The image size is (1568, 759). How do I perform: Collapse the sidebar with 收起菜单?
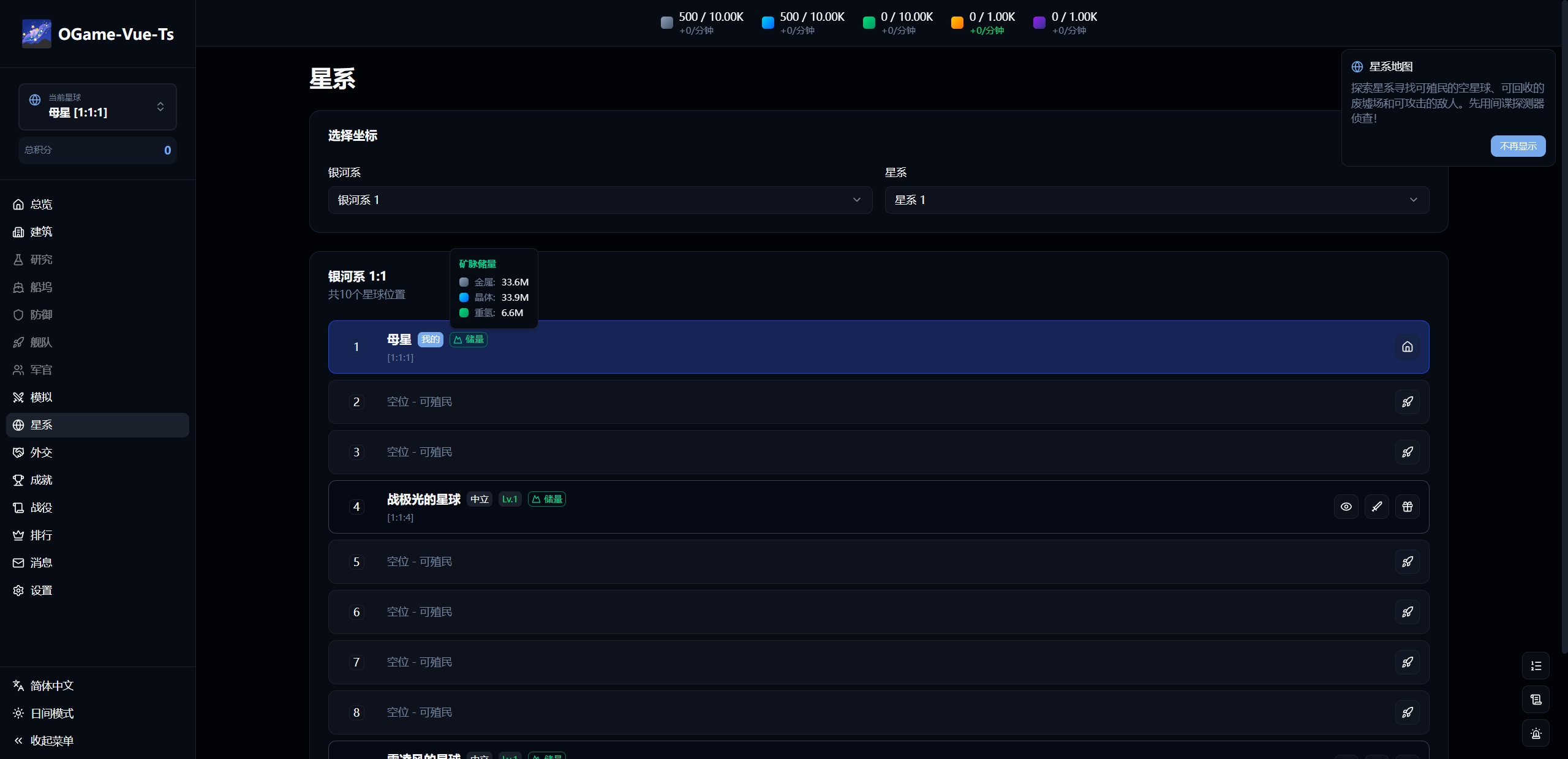tap(52, 741)
